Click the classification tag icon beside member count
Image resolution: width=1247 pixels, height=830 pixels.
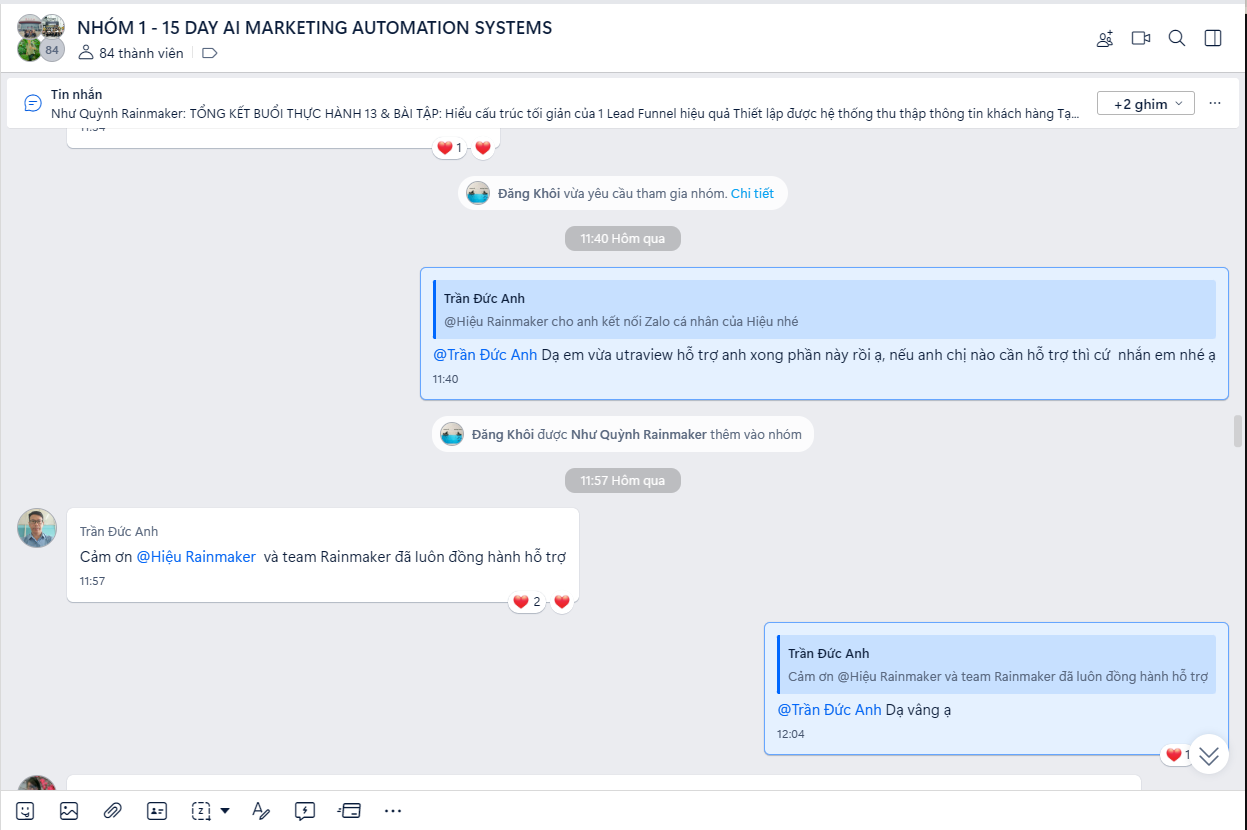tap(210, 53)
